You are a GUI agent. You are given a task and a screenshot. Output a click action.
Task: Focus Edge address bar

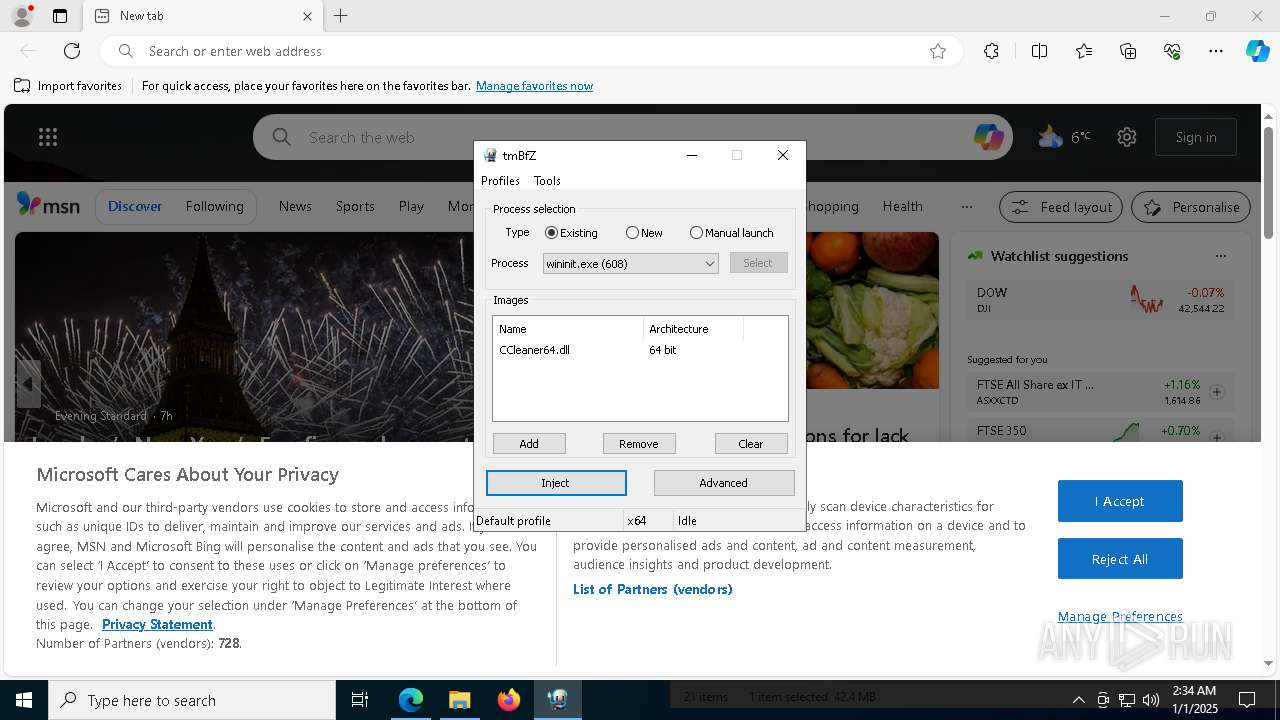point(530,51)
